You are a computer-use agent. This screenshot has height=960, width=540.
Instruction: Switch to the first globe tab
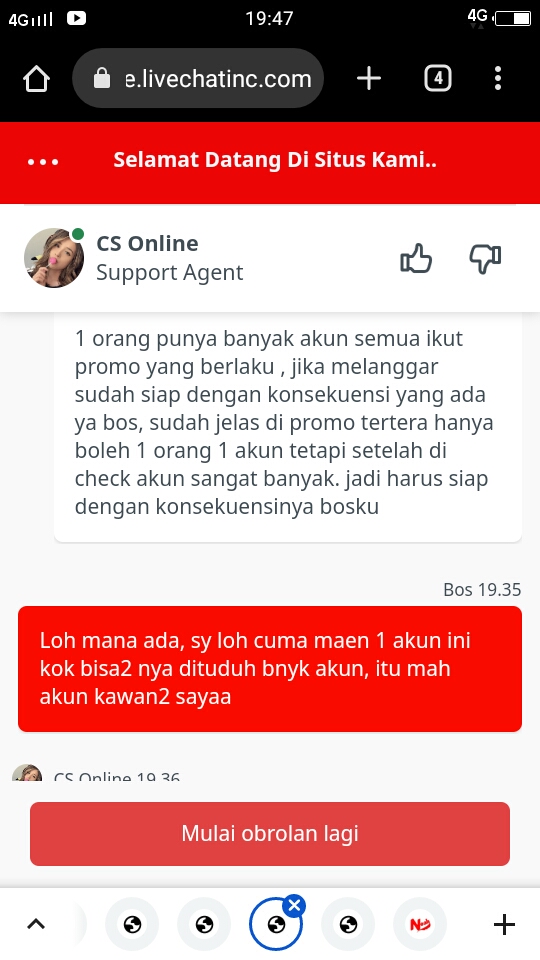[x=132, y=924]
